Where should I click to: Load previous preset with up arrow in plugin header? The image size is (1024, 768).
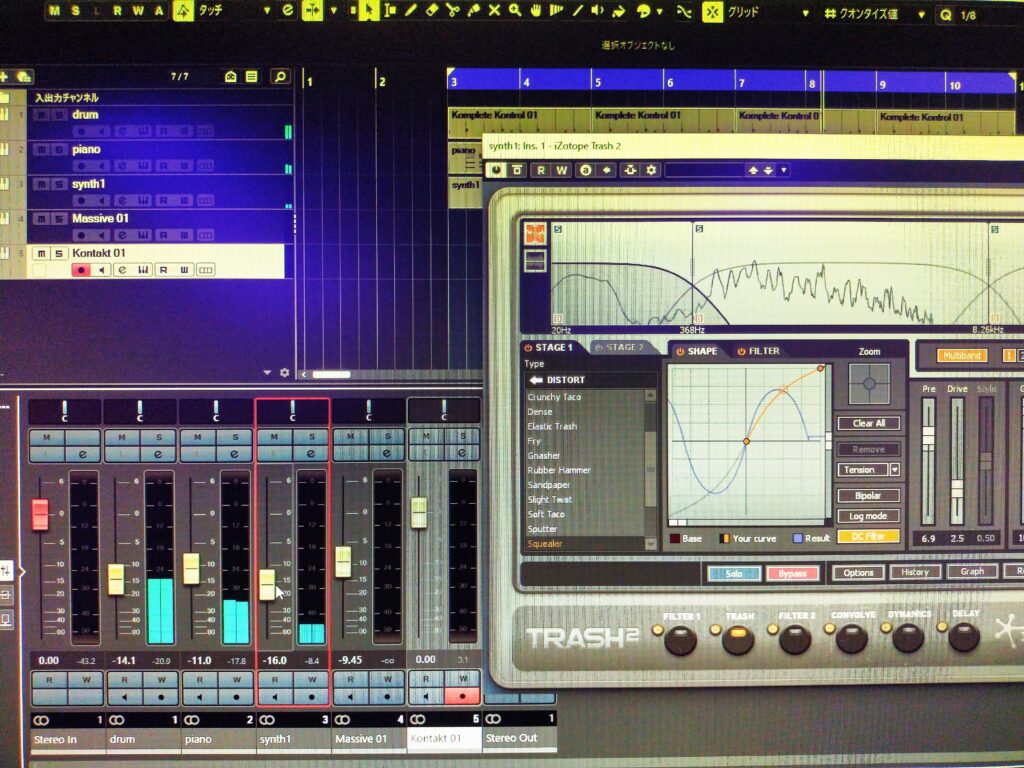pos(753,170)
